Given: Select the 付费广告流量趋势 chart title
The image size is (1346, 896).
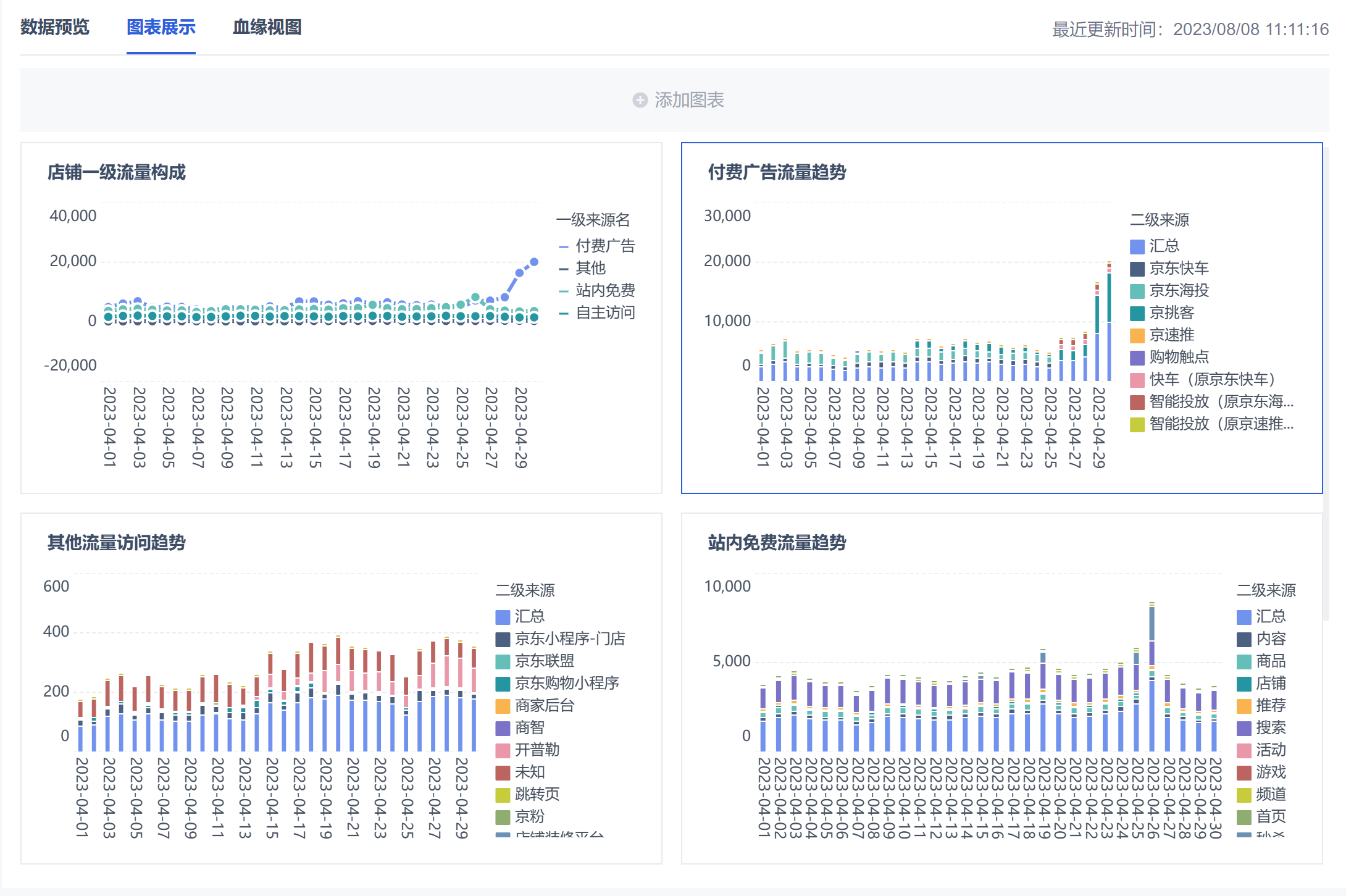Looking at the screenshot, I should [x=776, y=172].
